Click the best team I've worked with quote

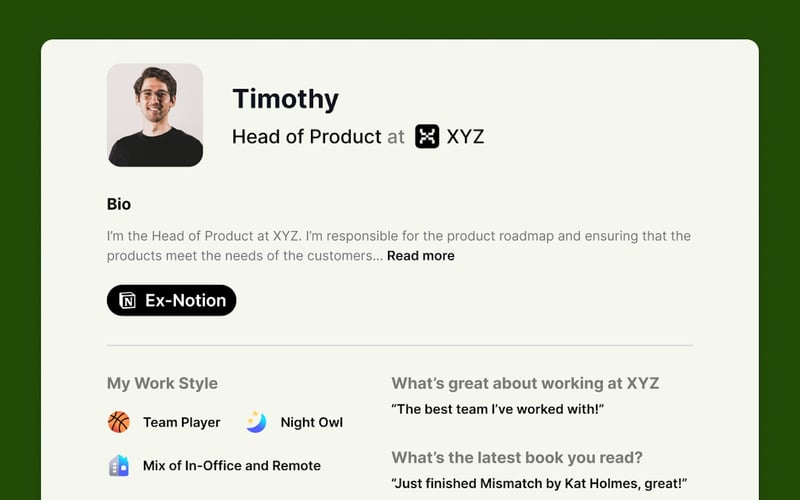[498, 409]
